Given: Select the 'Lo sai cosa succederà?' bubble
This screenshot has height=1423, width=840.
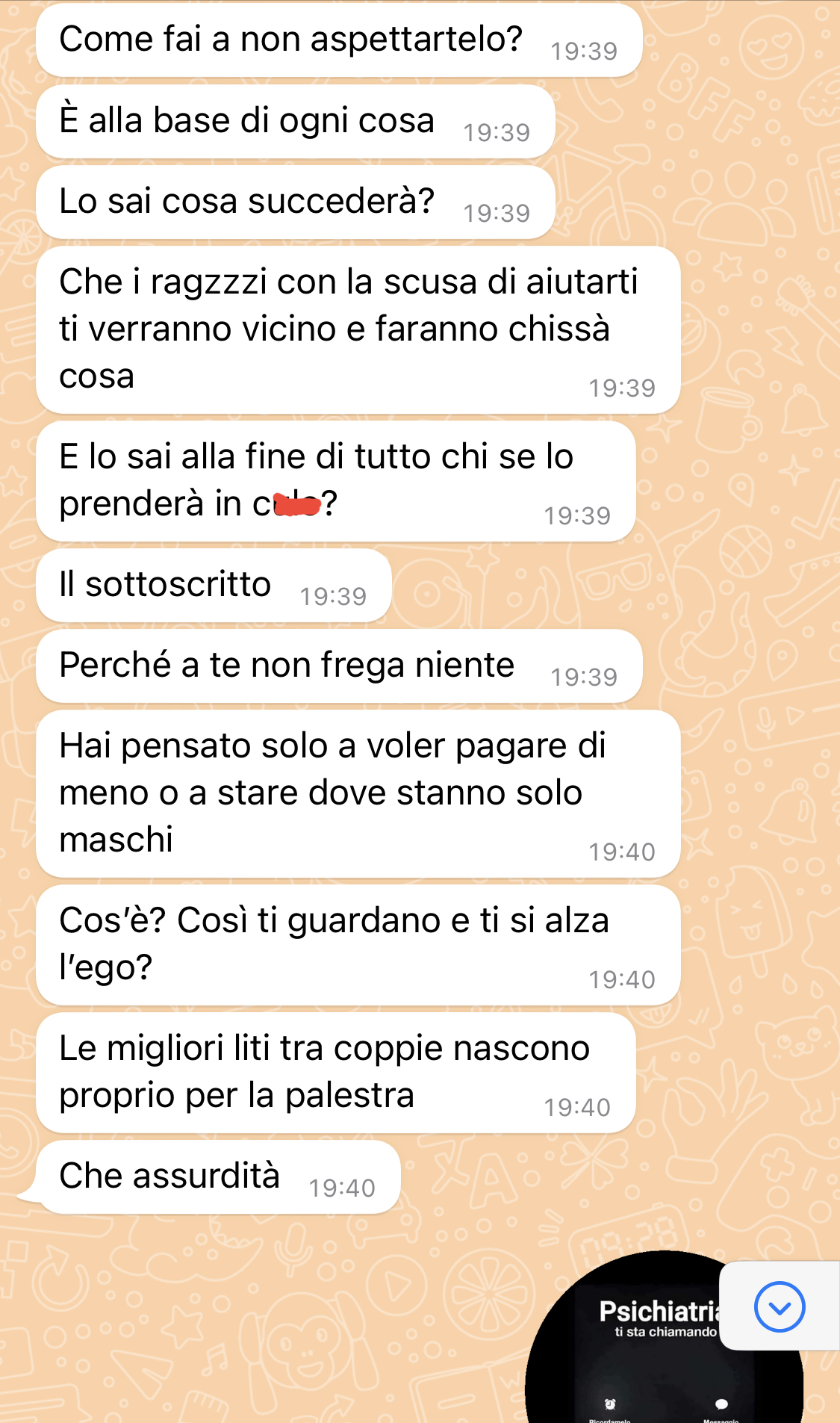Looking at the screenshot, I should pos(295,202).
